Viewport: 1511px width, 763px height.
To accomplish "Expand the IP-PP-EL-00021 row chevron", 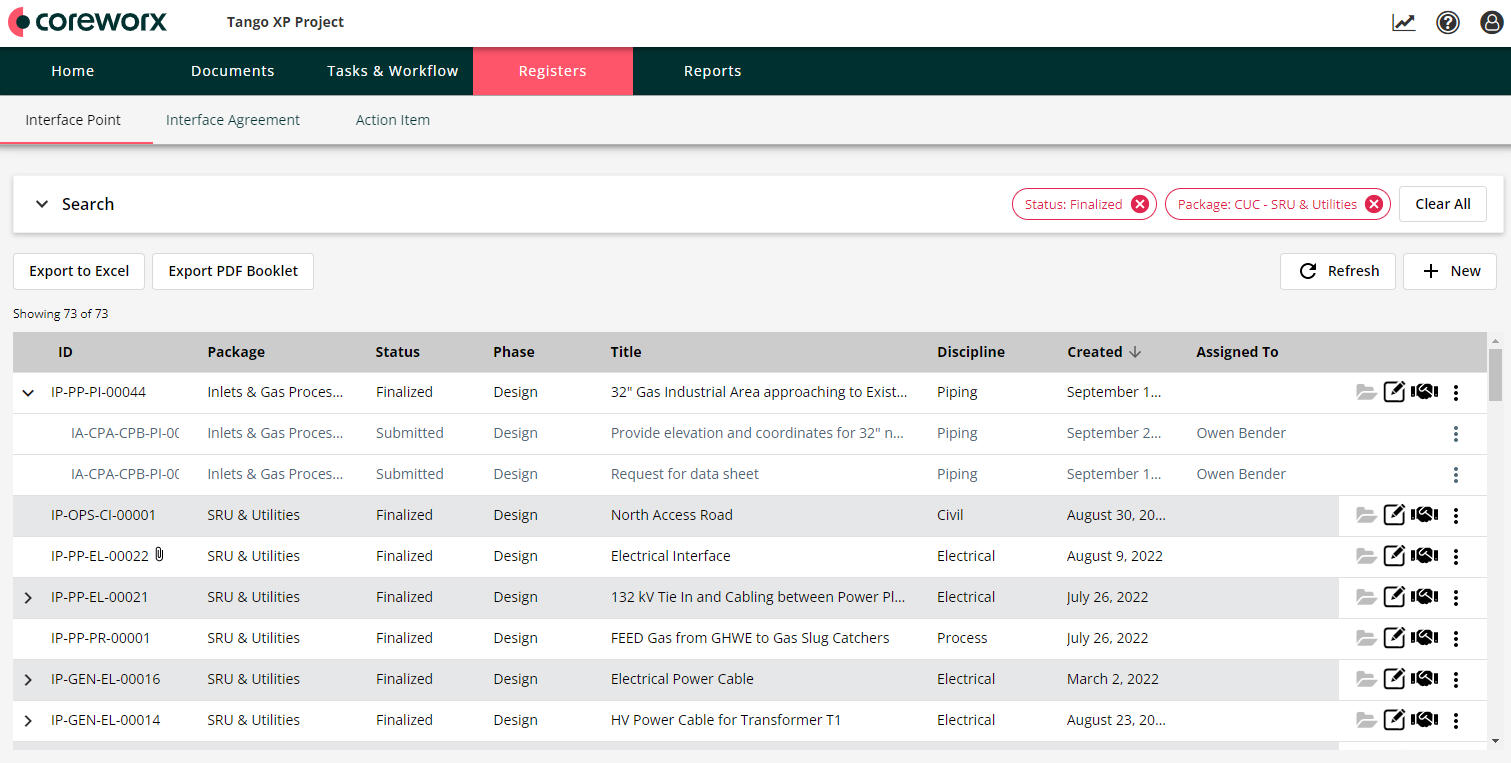I will [27, 596].
